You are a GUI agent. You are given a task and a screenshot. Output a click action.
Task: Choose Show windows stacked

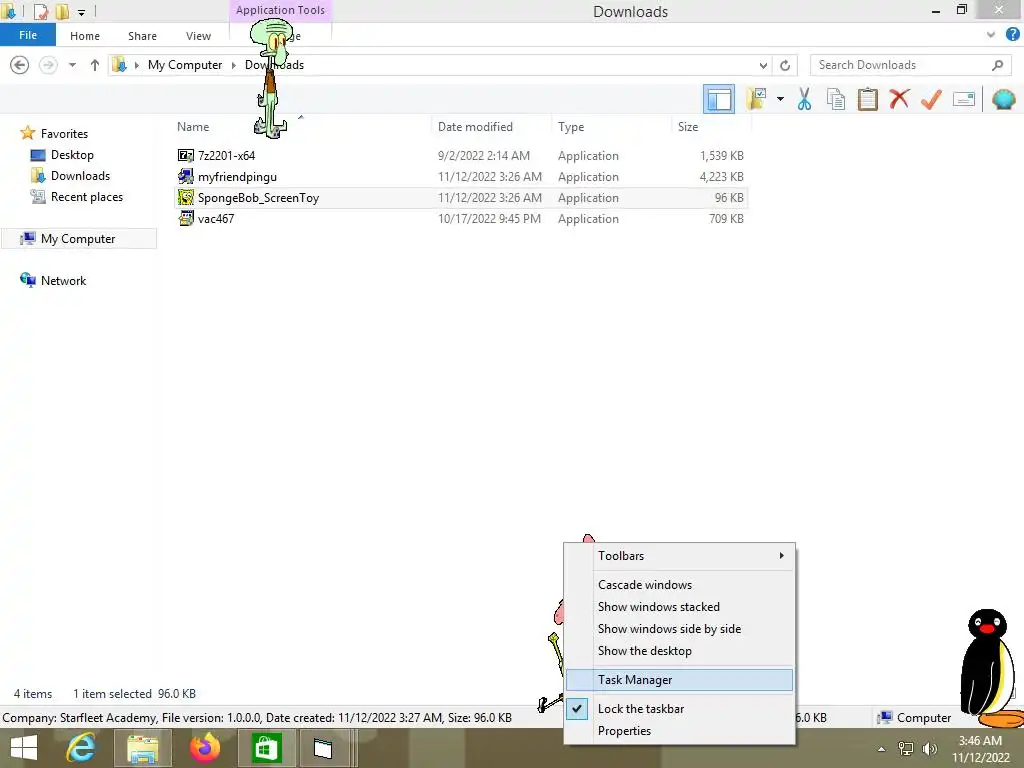(x=679, y=607)
